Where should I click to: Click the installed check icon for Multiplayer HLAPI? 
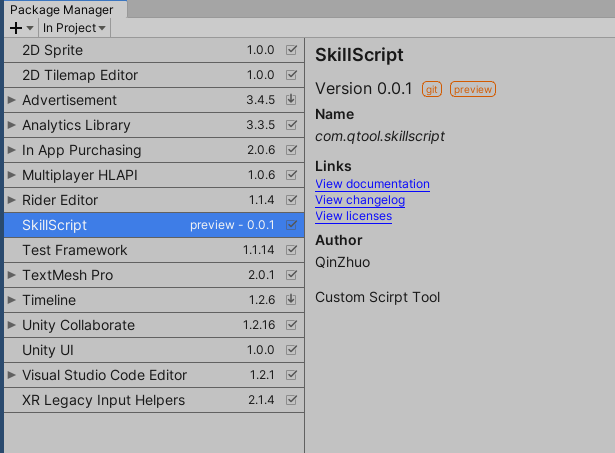(x=291, y=175)
